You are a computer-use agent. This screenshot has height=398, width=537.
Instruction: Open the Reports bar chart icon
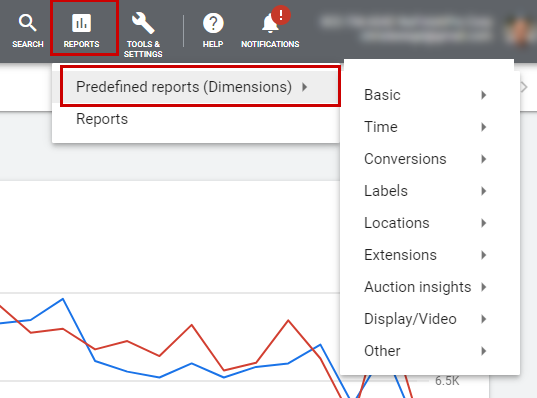click(82, 23)
